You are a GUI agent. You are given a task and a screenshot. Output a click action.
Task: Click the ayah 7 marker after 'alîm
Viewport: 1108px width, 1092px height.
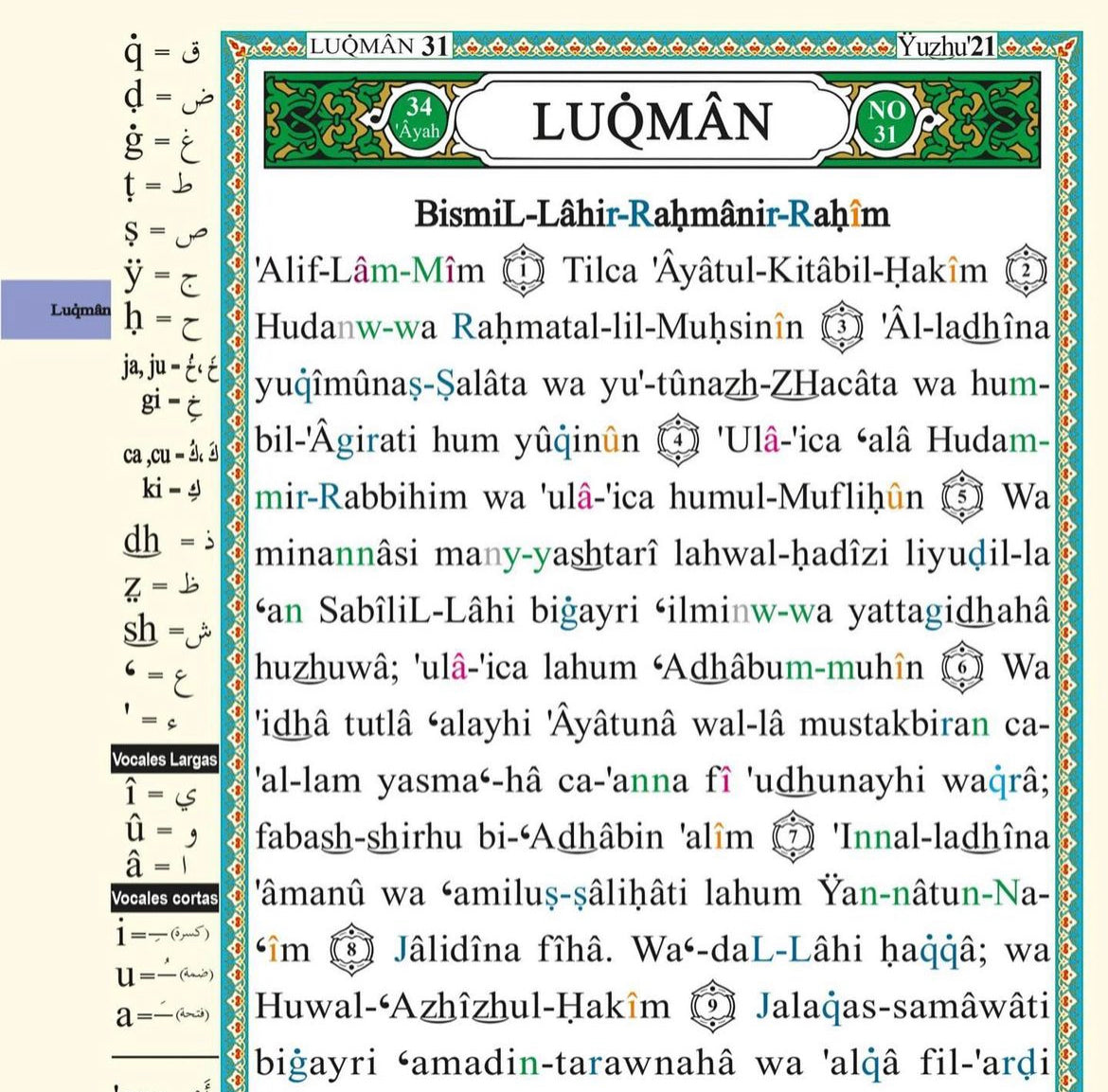pyautogui.click(x=794, y=838)
